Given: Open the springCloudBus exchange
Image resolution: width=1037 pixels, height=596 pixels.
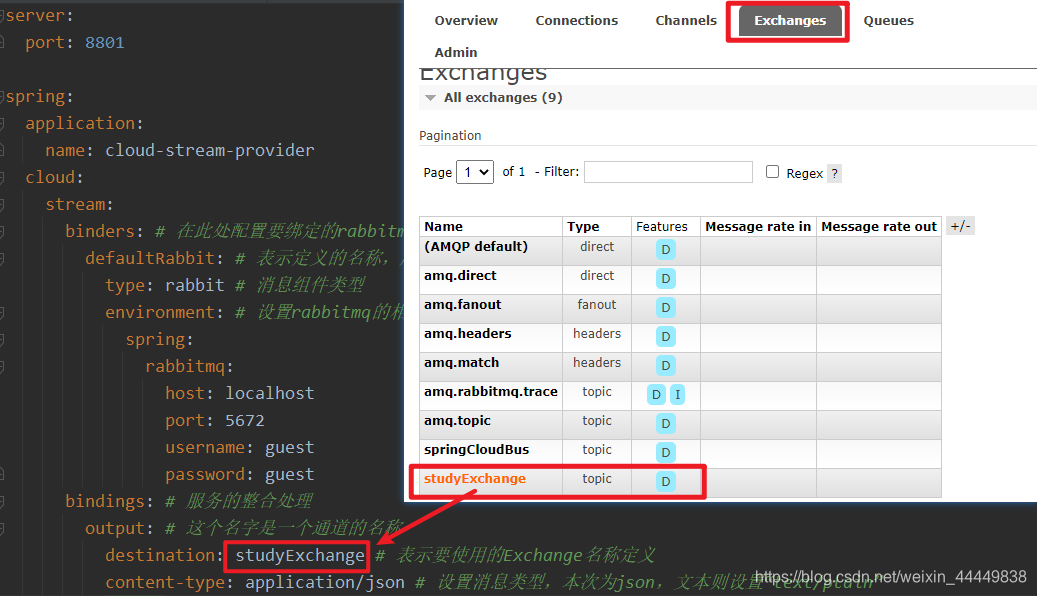Looking at the screenshot, I should (476, 450).
